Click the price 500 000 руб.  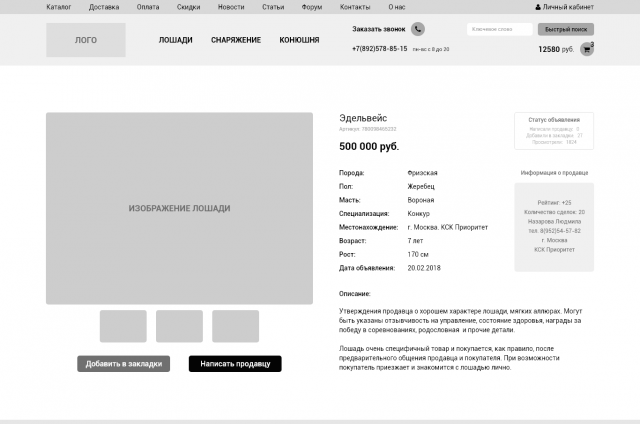(x=369, y=146)
